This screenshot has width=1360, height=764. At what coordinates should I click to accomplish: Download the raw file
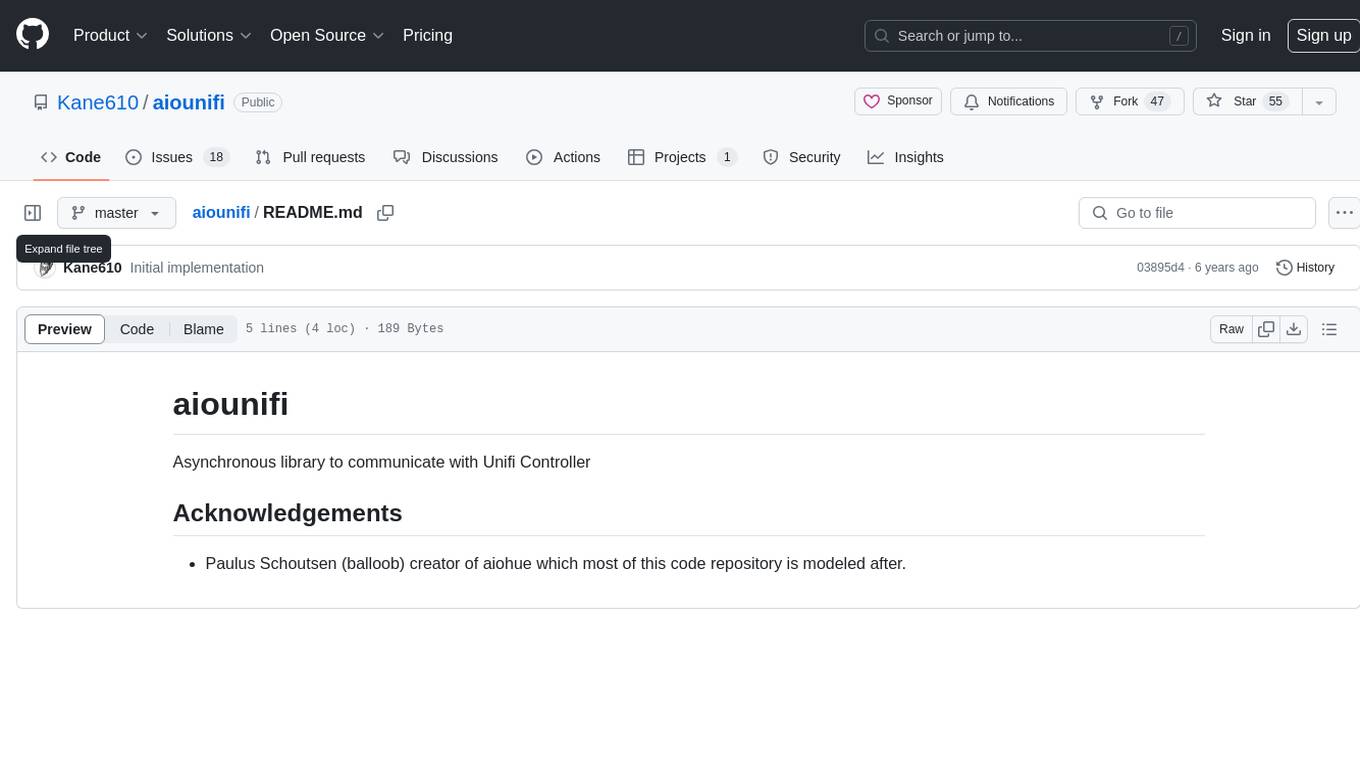tap(1294, 329)
